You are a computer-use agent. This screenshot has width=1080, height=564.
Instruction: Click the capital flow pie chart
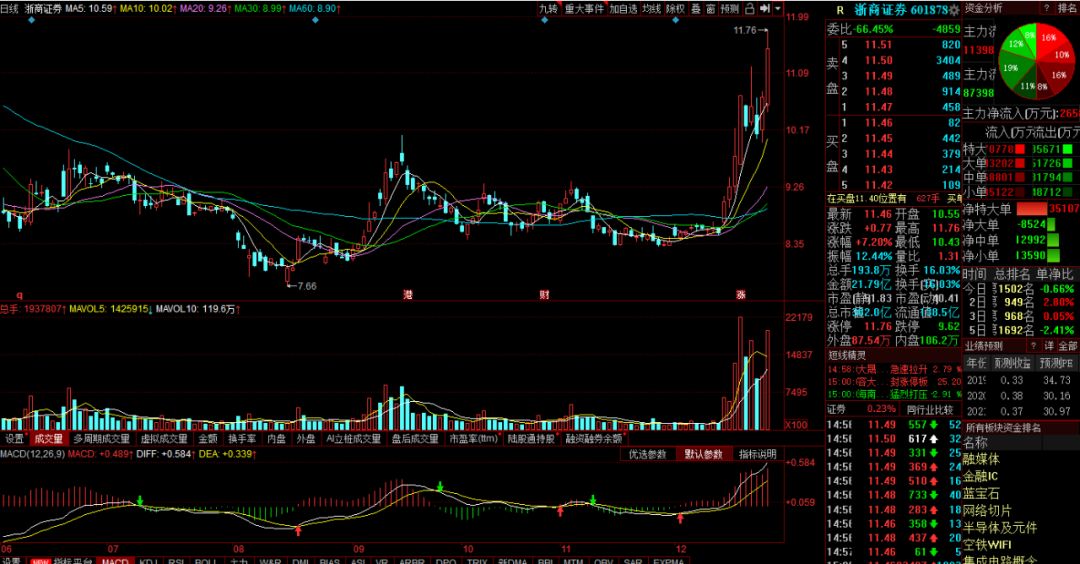click(x=1036, y=61)
